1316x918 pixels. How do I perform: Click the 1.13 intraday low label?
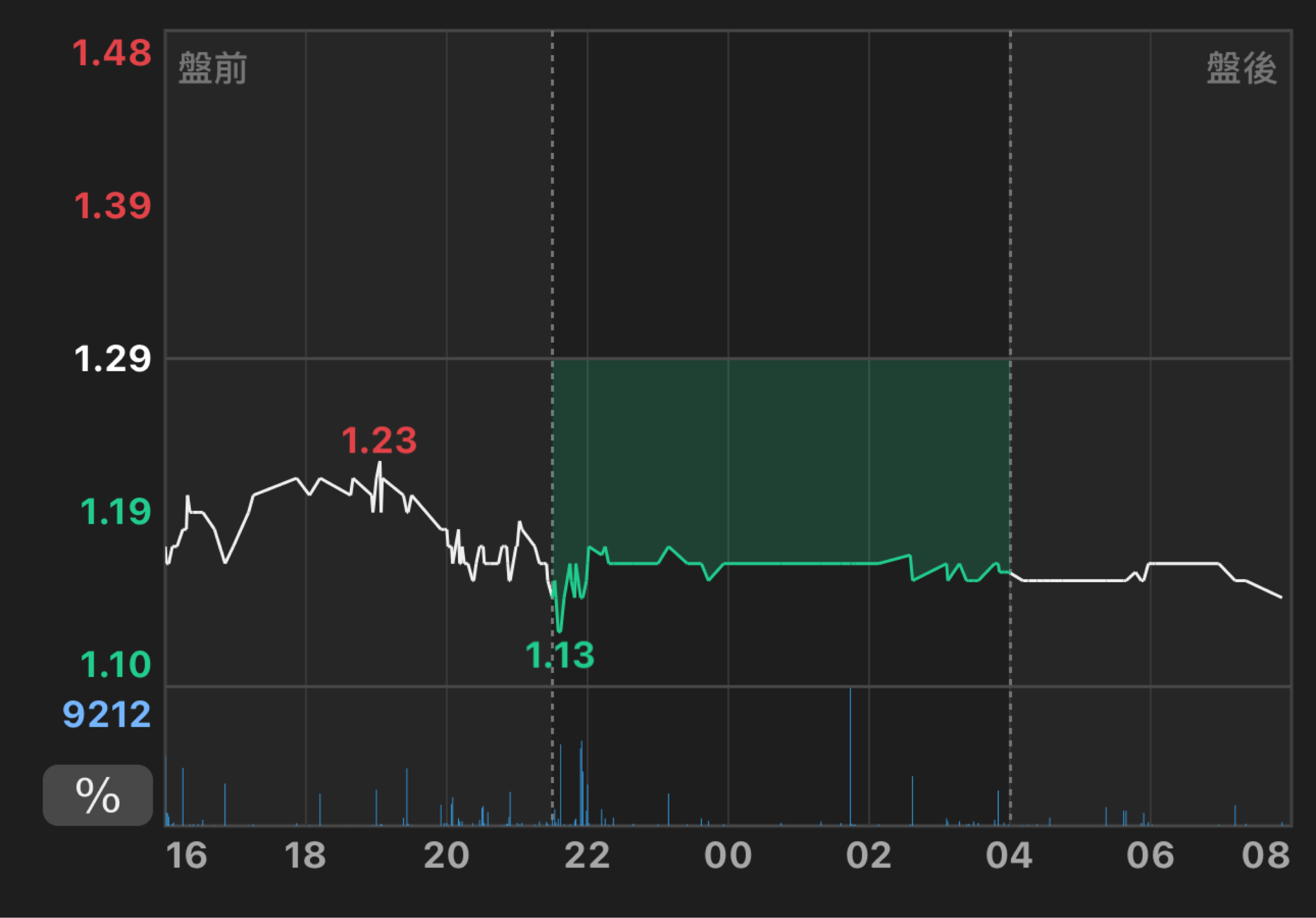(x=560, y=655)
